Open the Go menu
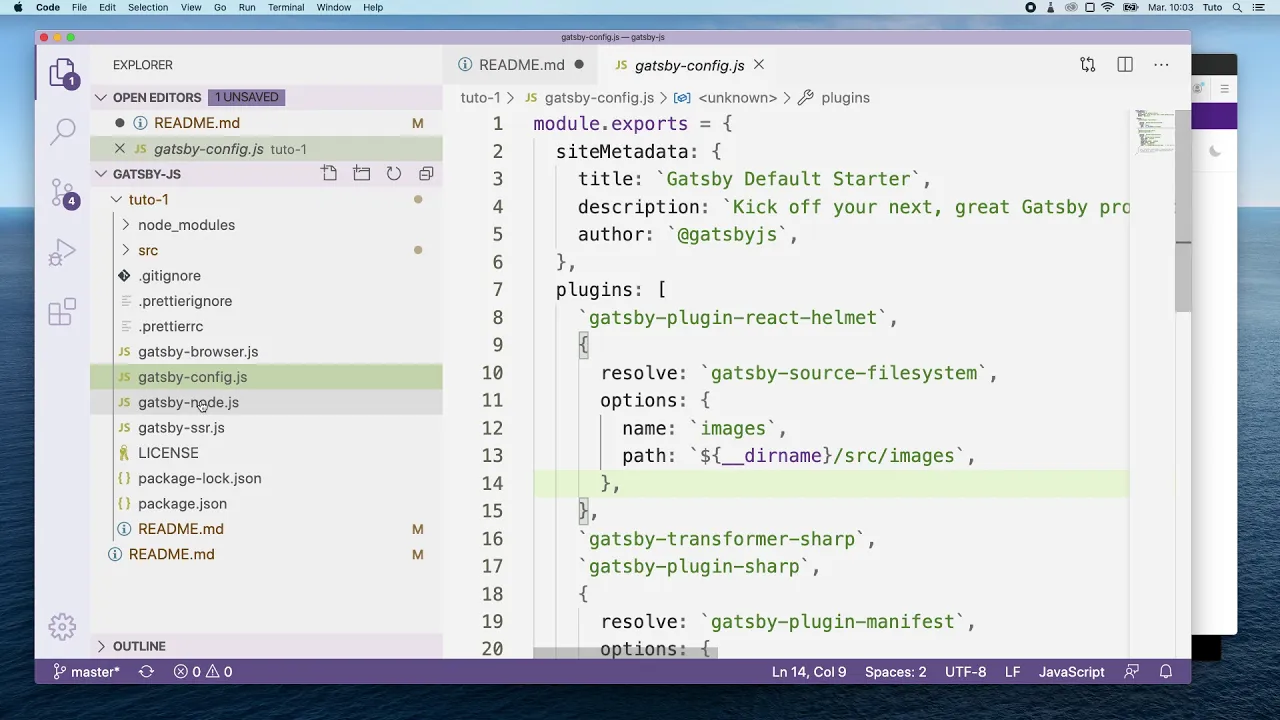The height and width of the screenshot is (720, 1280). point(220,7)
